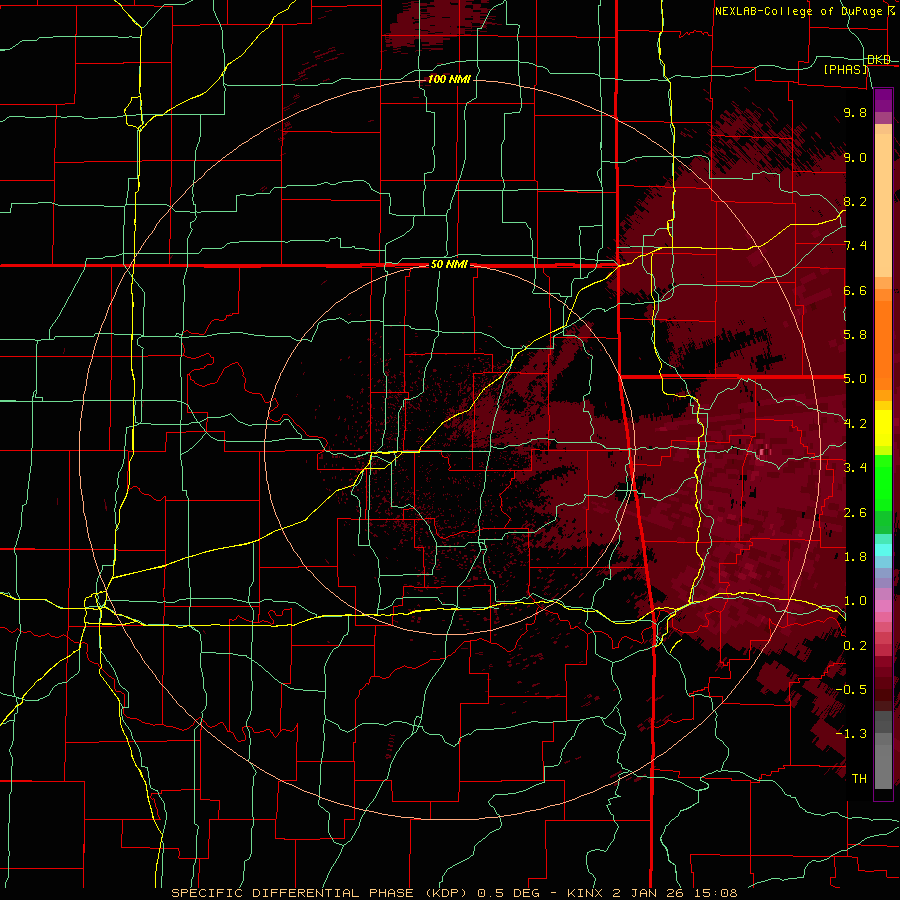Pick the pink swatch near 1.0

point(883,606)
